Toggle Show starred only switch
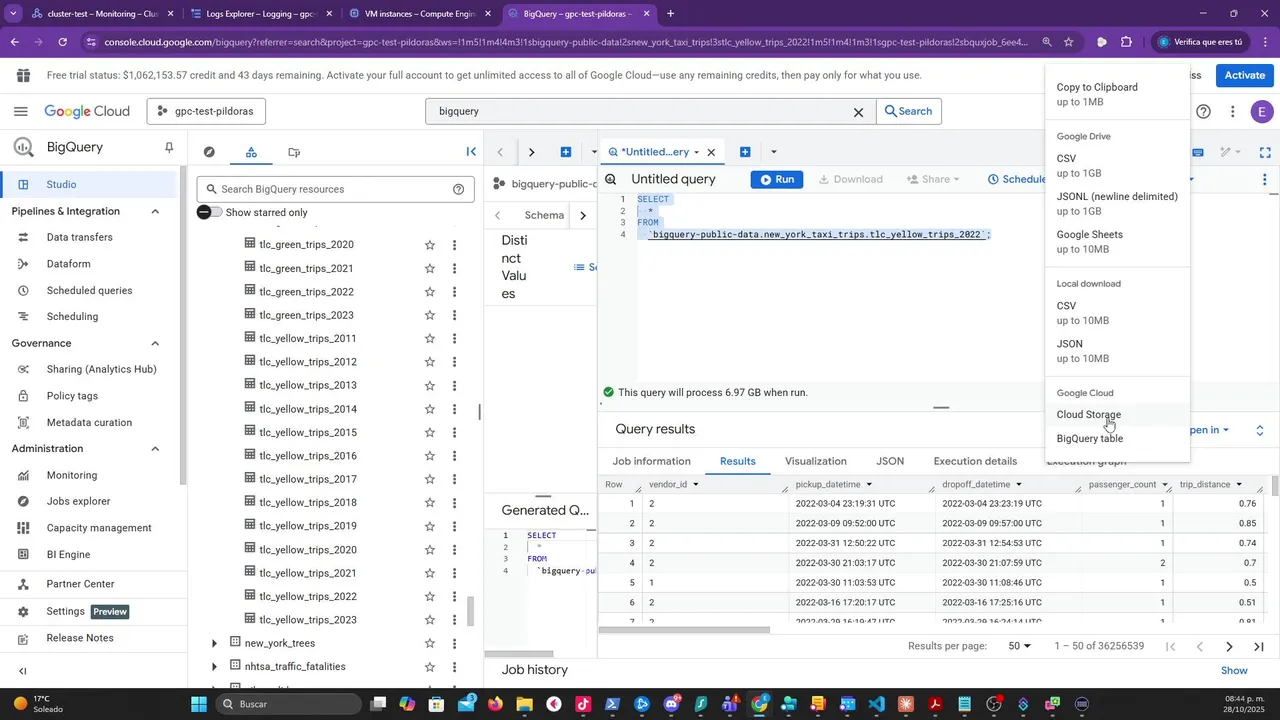 (x=209, y=212)
